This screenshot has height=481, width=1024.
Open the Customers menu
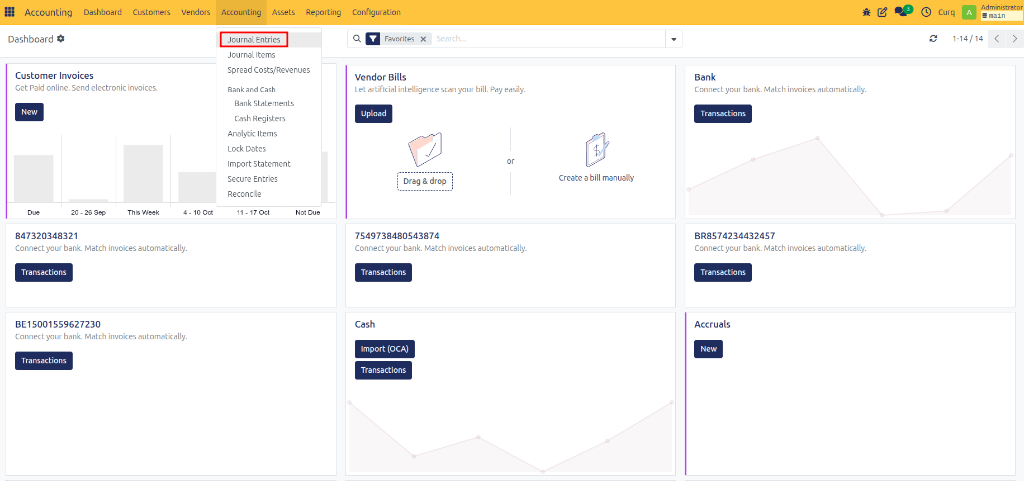(152, 12)
